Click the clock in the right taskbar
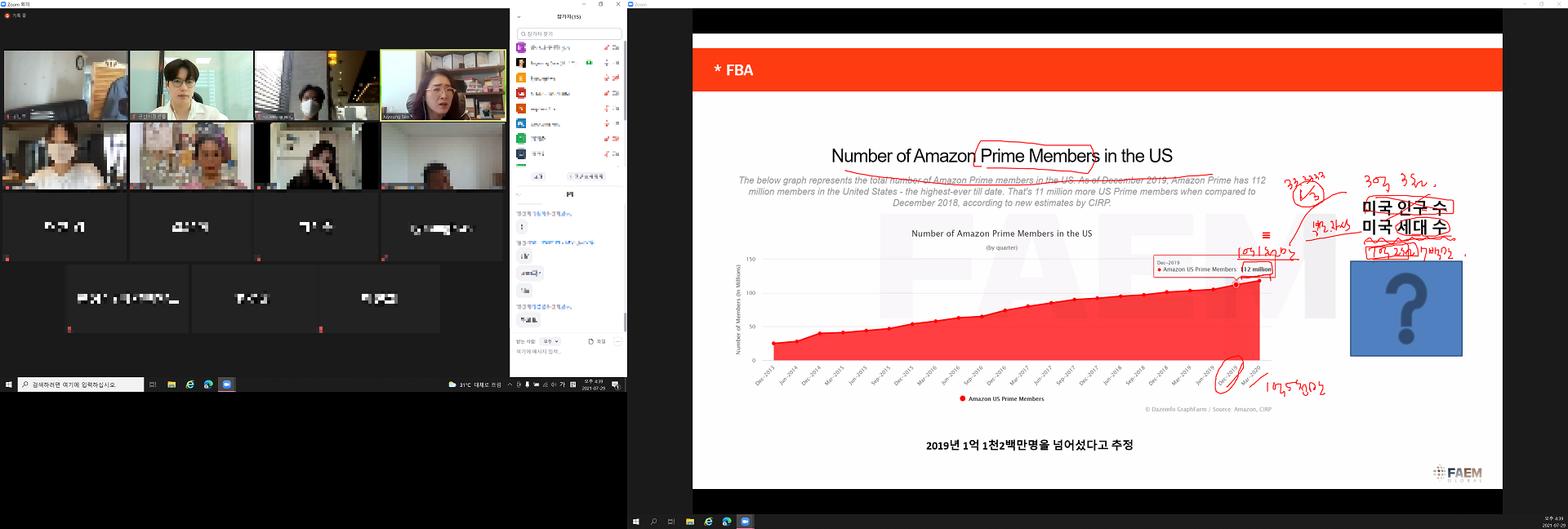This screenshot has width=1568, height=529. pos(1554,522)
